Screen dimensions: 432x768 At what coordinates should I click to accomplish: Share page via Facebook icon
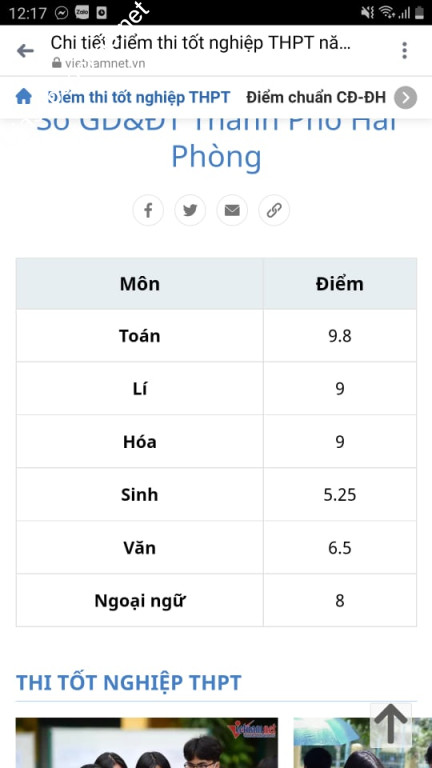coord(148,210)
